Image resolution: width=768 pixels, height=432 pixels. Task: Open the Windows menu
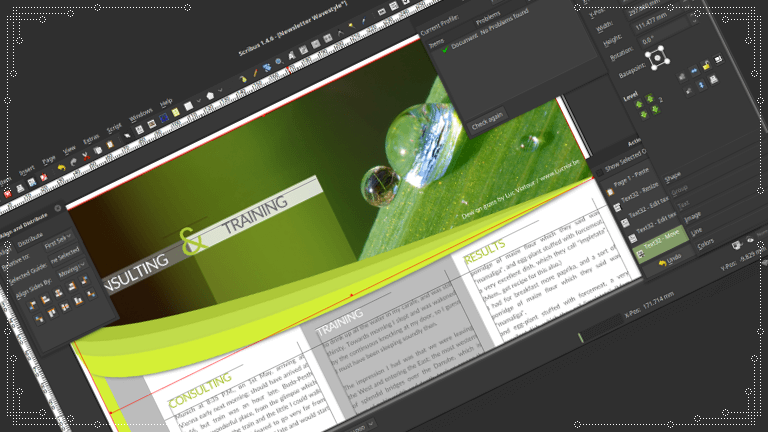pyautogui.click(x=141, y=115)
